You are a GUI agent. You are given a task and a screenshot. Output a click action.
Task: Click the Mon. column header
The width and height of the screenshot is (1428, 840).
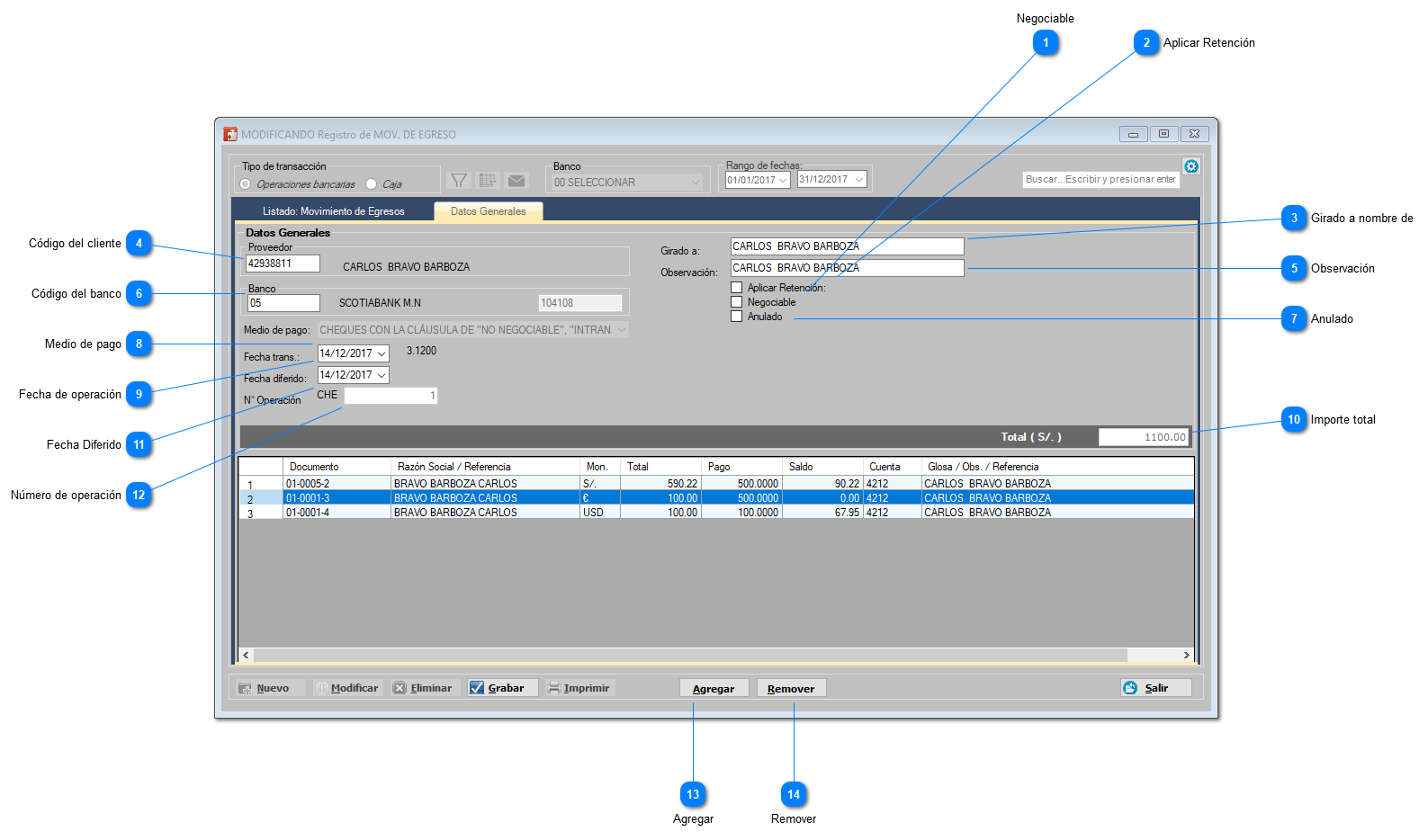600,467
